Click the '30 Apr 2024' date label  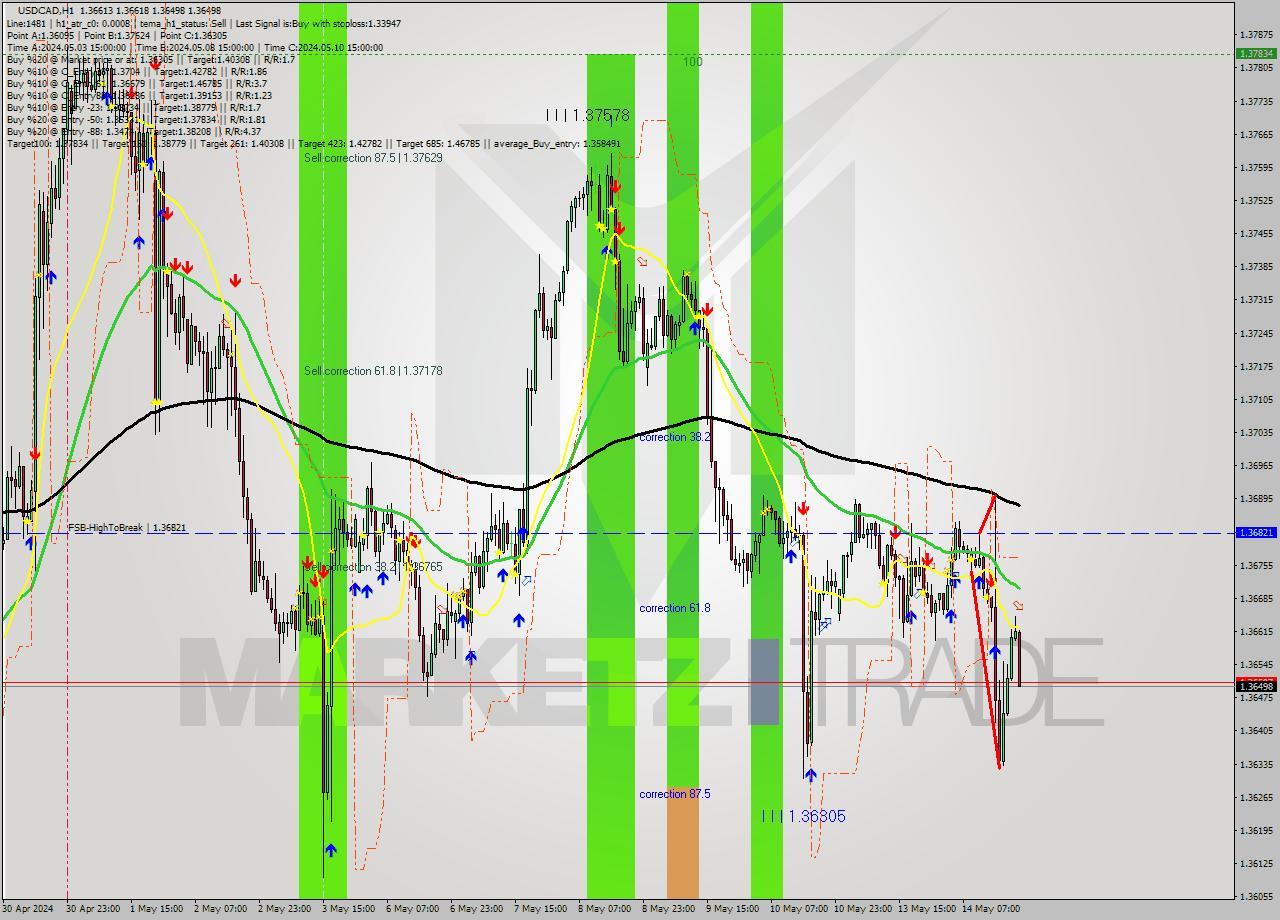(29, 909)
